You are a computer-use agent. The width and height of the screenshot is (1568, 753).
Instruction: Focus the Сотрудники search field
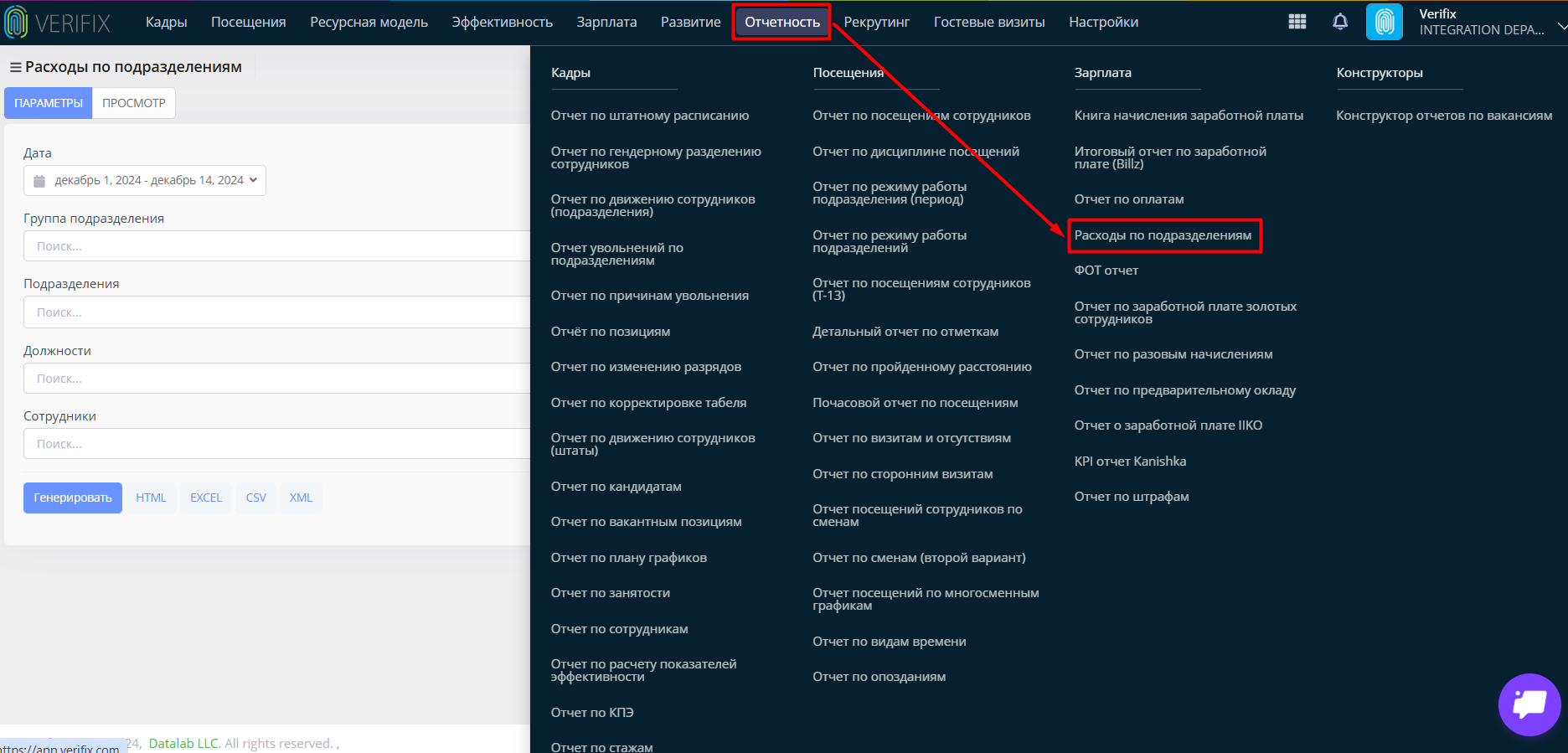pyautogui.click(x=277, y=444)
